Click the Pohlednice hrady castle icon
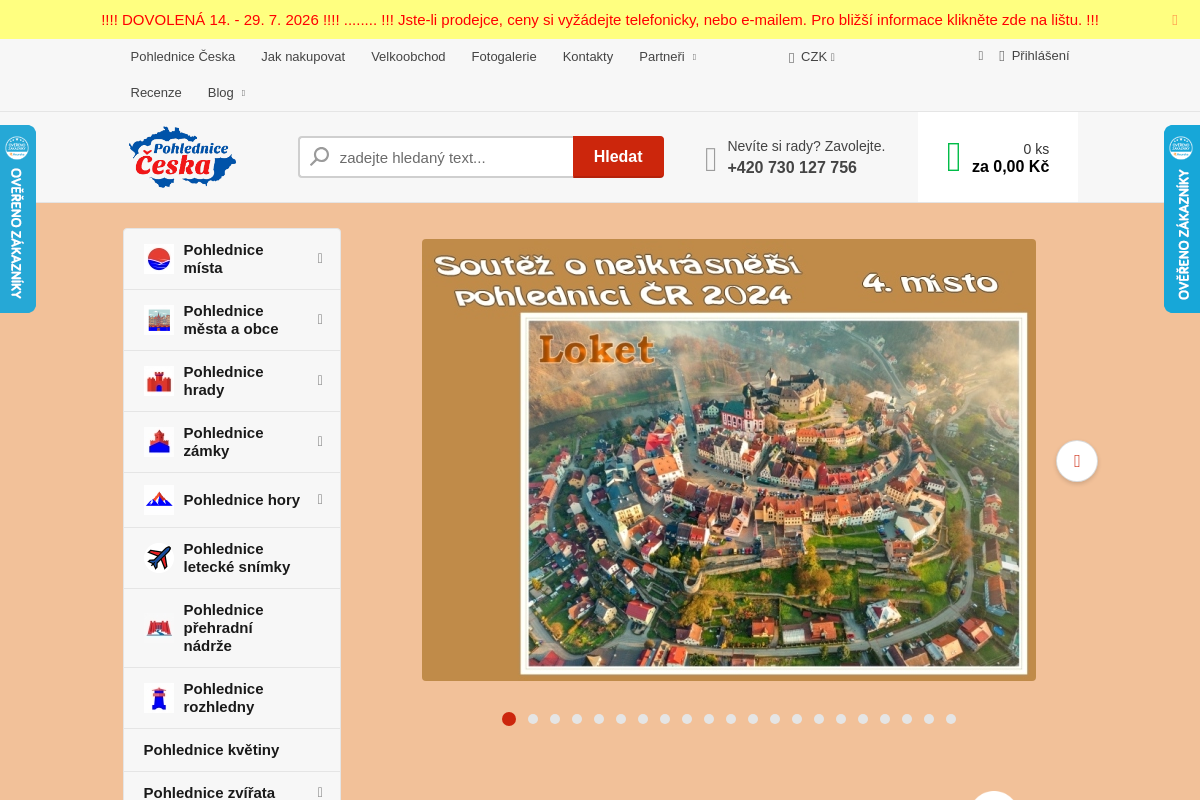Viewport: 1200px width, 800px height. pos(159,381)
